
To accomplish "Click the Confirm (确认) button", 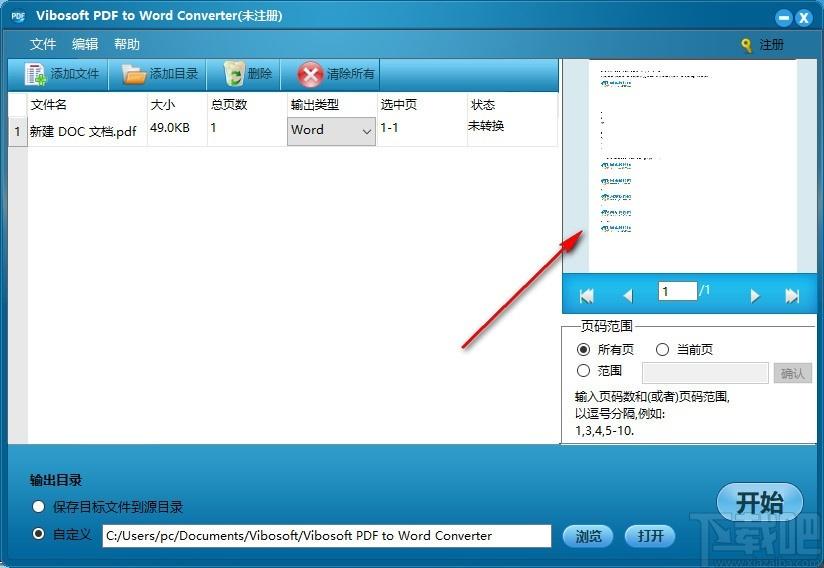I will [x=792, y=373].
